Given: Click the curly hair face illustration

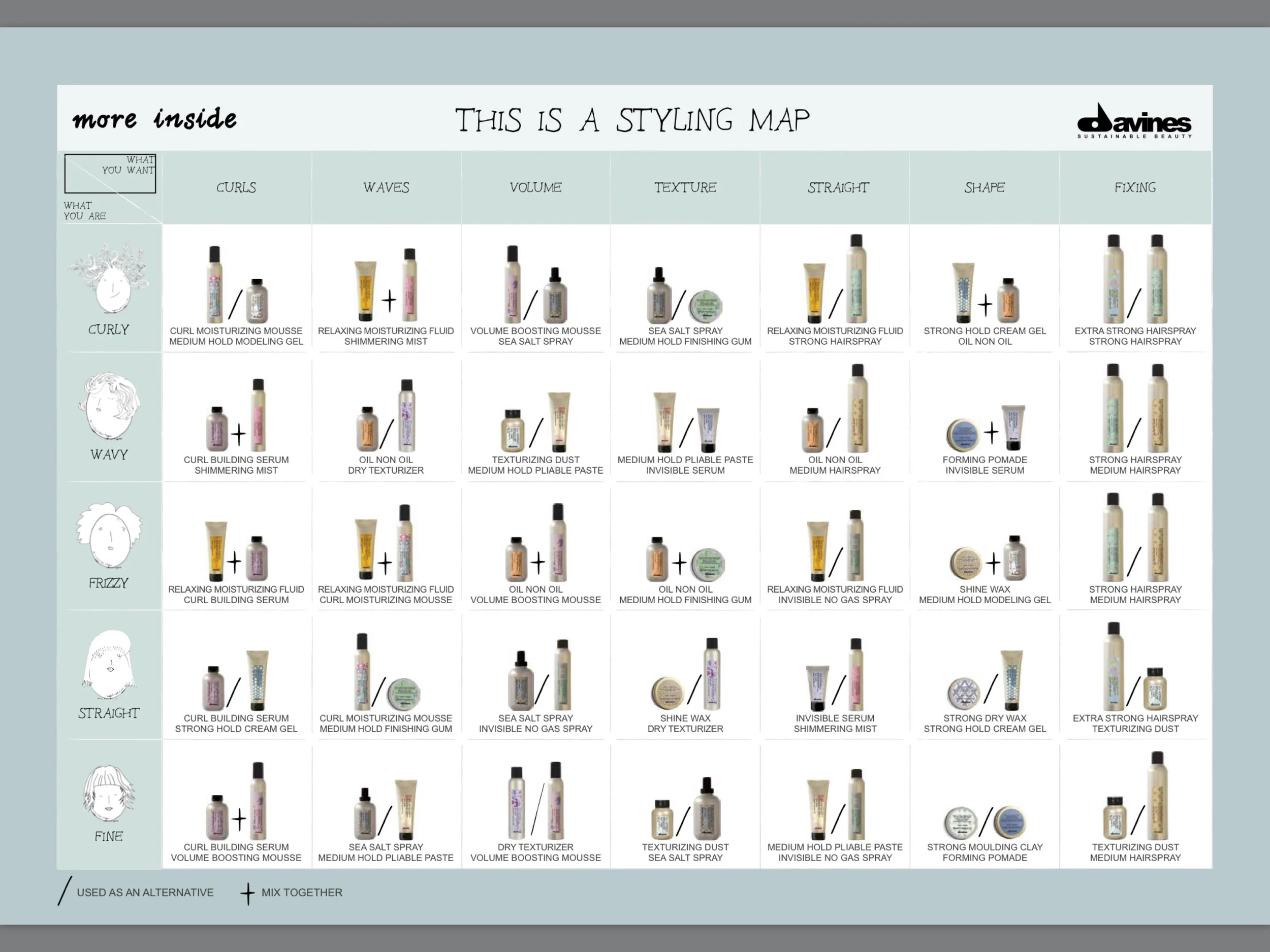Looking at the screenshot, I should (x=109, y=277).
